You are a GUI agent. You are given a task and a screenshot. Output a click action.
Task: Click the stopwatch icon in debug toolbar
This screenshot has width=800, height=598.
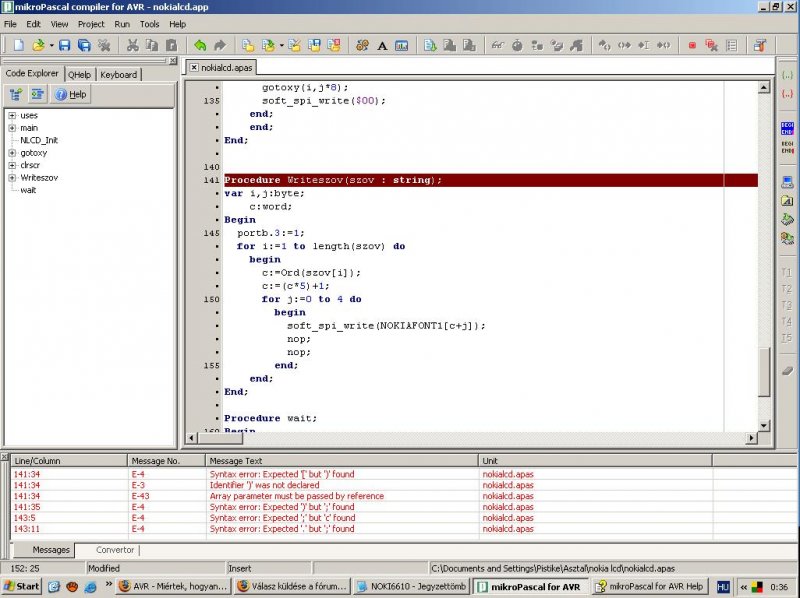(x=517, y=45)
